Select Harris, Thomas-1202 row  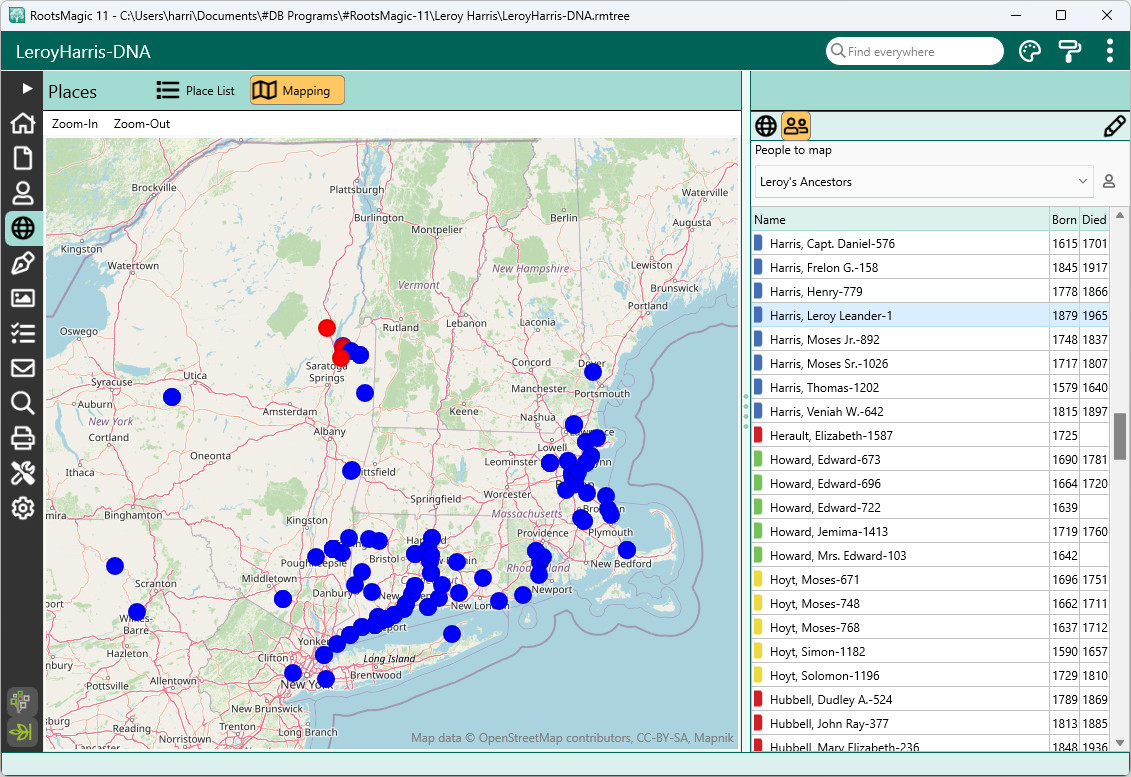(x=930, y=387)
